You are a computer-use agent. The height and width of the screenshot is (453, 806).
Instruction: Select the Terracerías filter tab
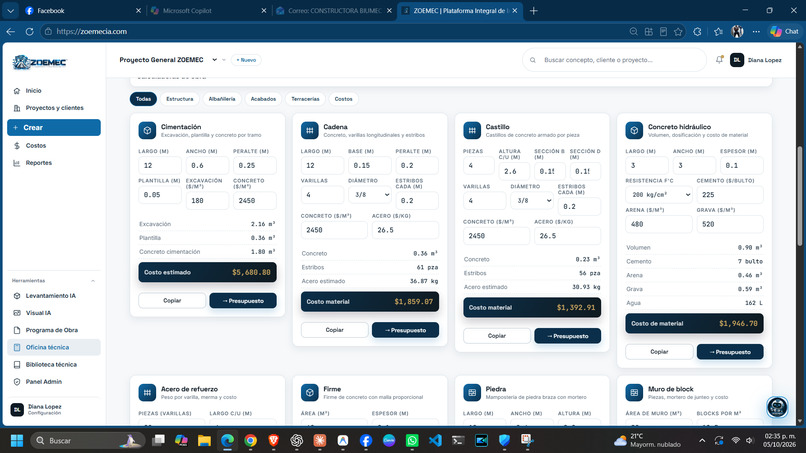click(x=305, y=99)
